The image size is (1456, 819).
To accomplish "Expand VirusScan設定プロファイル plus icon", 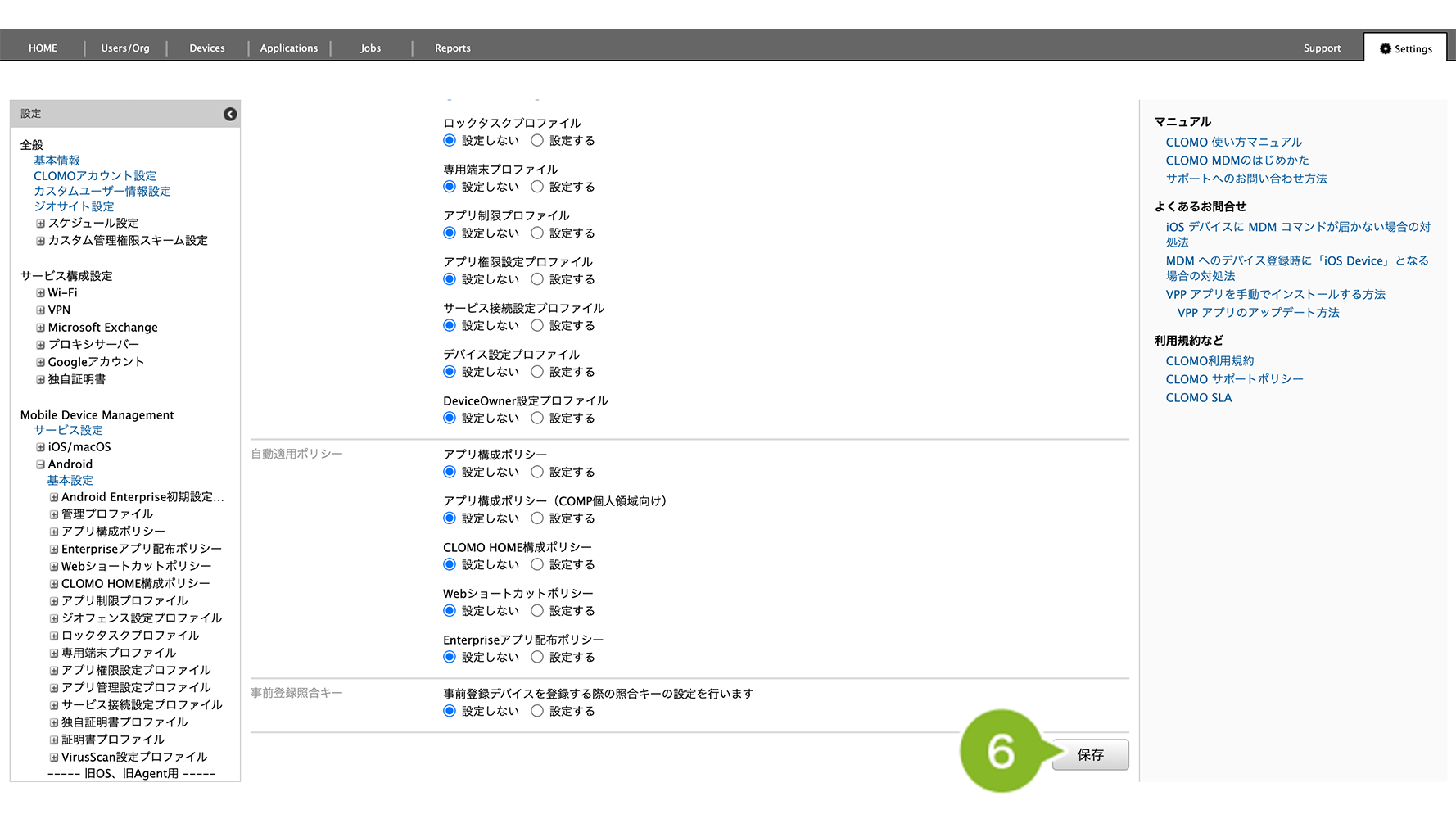I will click(54, 758).
